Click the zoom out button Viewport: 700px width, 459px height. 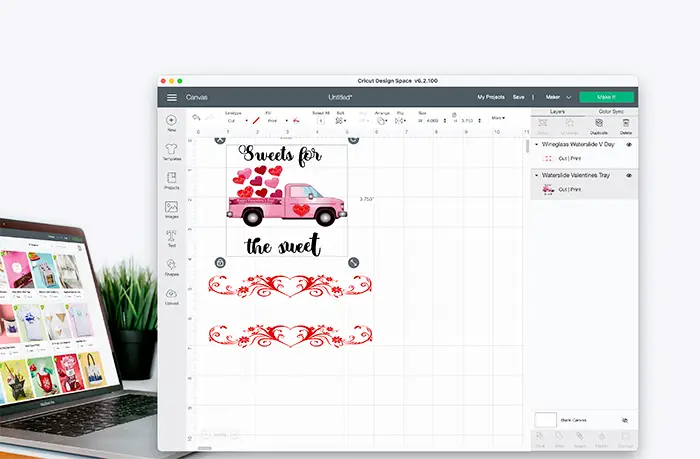point(206,434)
